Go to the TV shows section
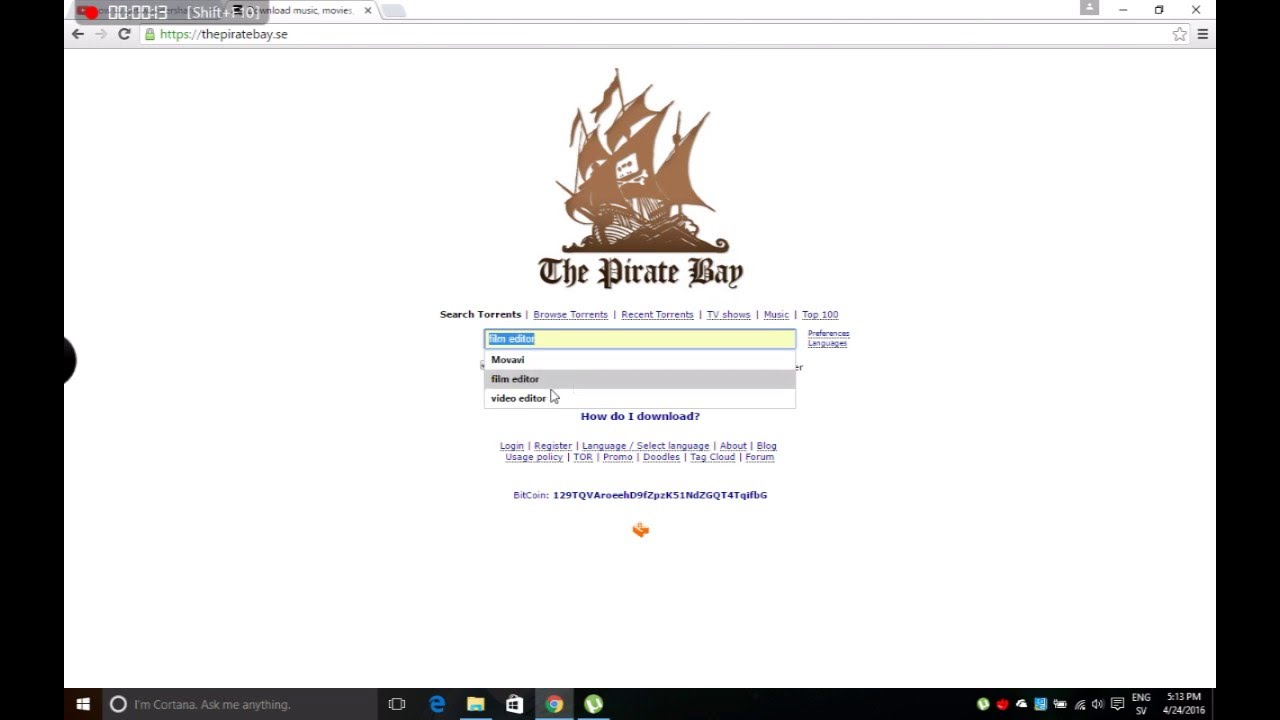 click(728, 315)
